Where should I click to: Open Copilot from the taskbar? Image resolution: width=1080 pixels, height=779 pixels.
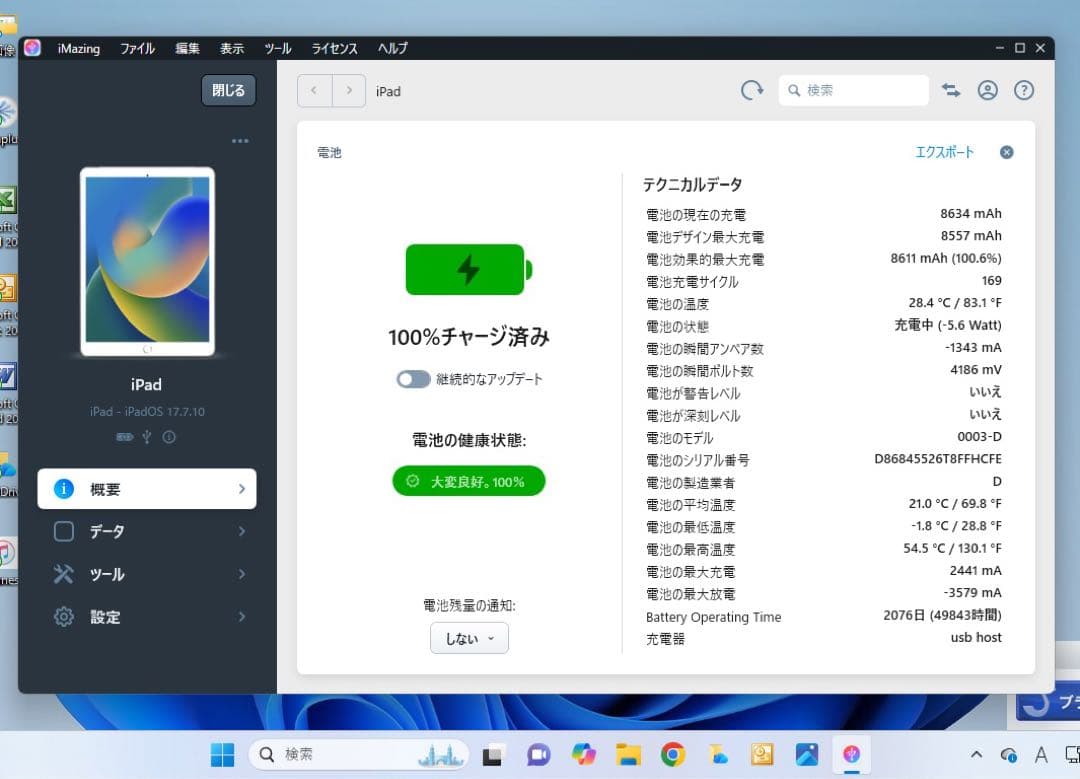click(x=583, y=755)
